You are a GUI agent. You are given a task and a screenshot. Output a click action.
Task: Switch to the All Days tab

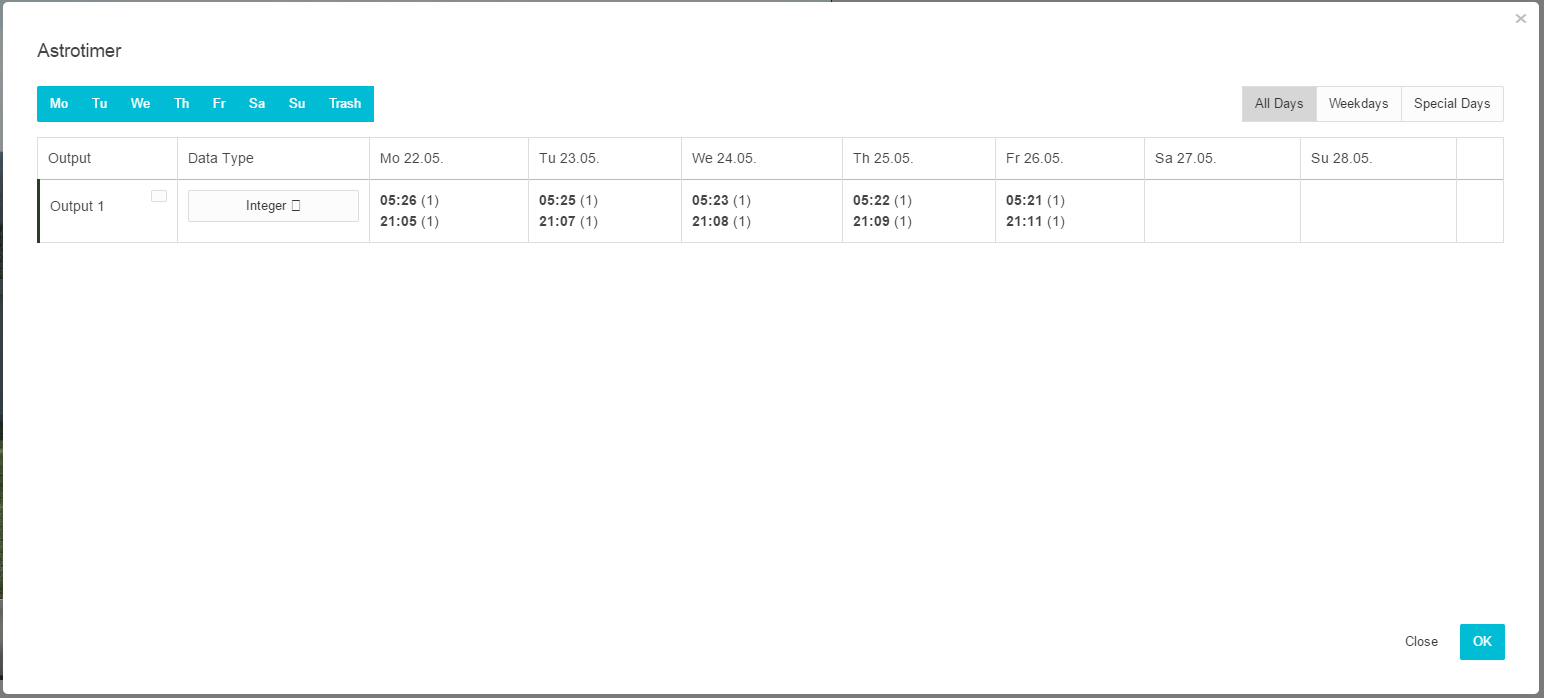[1279, 104]
